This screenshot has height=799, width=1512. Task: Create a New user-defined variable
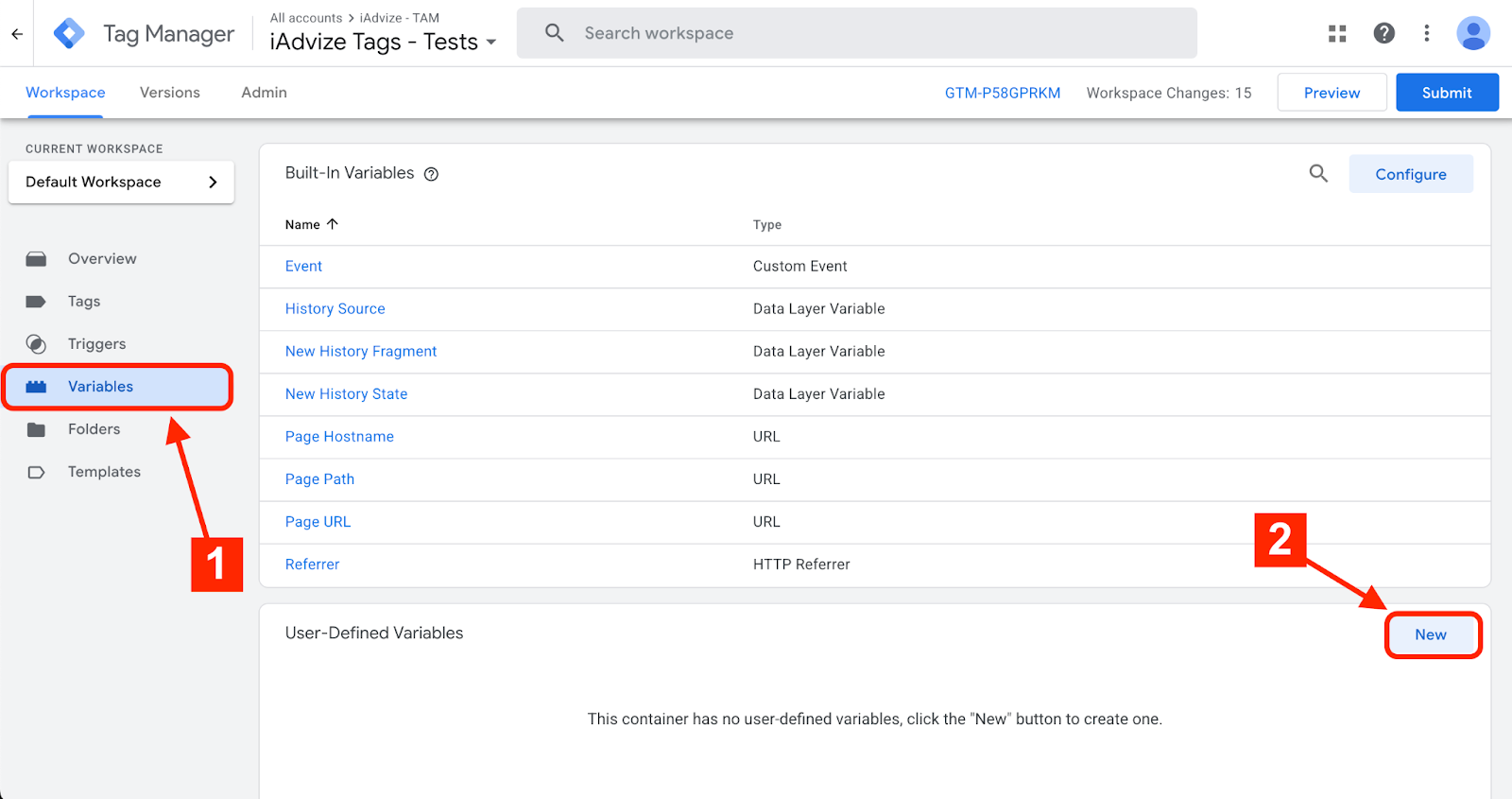[1431, 635]
